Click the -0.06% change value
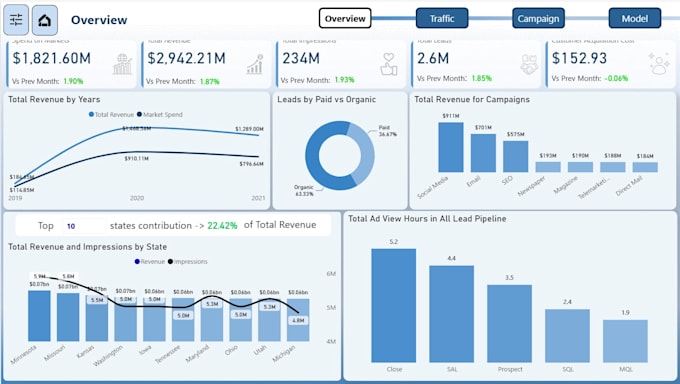 click(x=616, y=79)
